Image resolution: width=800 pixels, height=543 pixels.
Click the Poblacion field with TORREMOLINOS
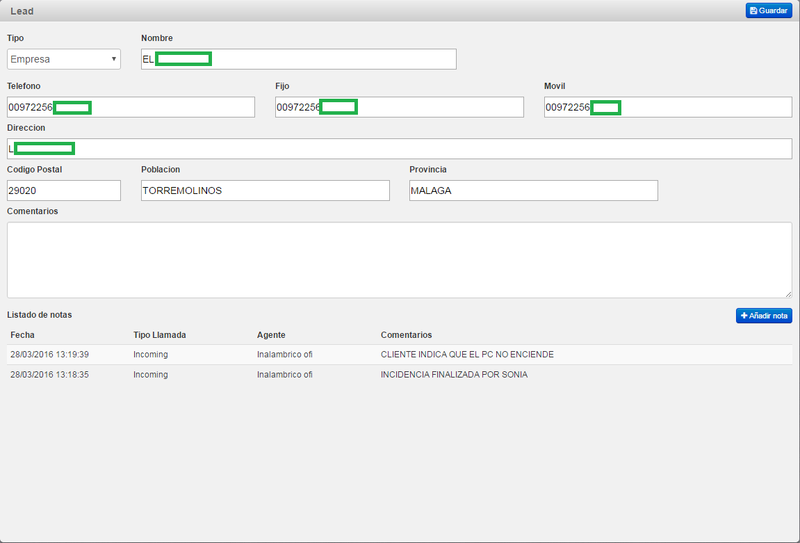point(264,190)
